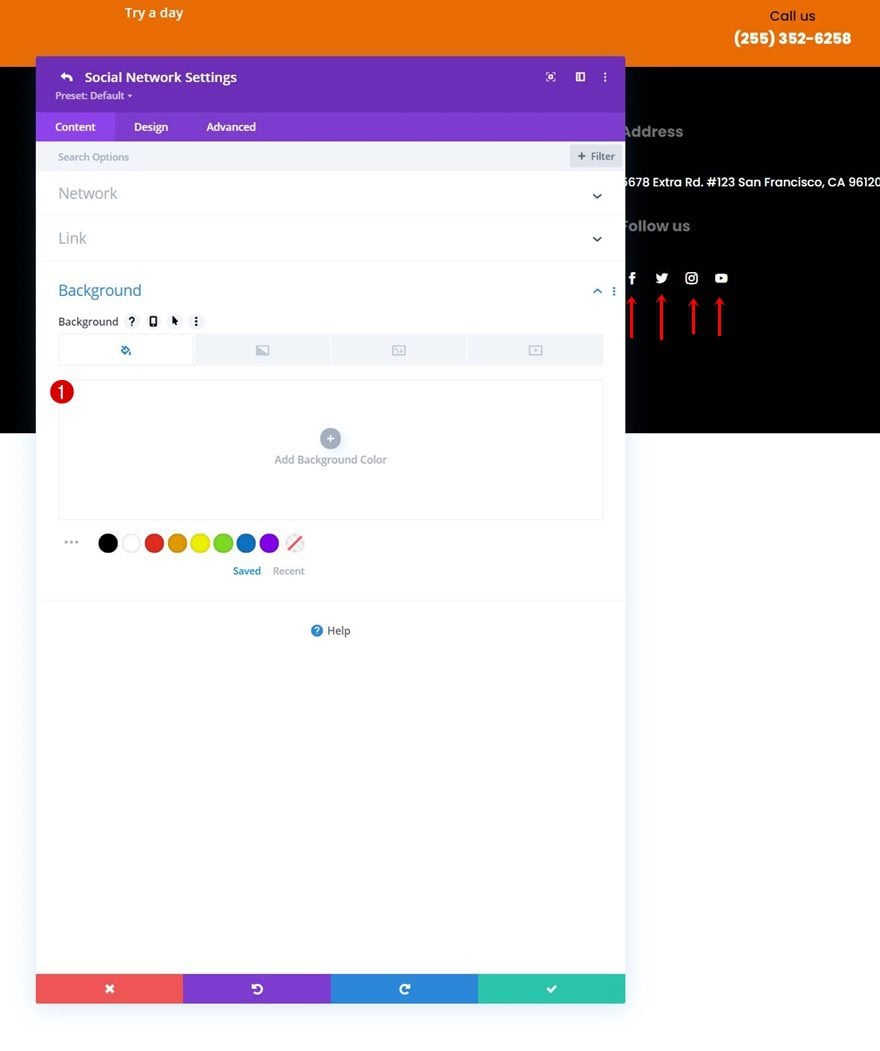The width and height of the screenshot is (880, 1051).
Task: Expand the Network section
Action: pyautogui.click(x=330, y=194)
